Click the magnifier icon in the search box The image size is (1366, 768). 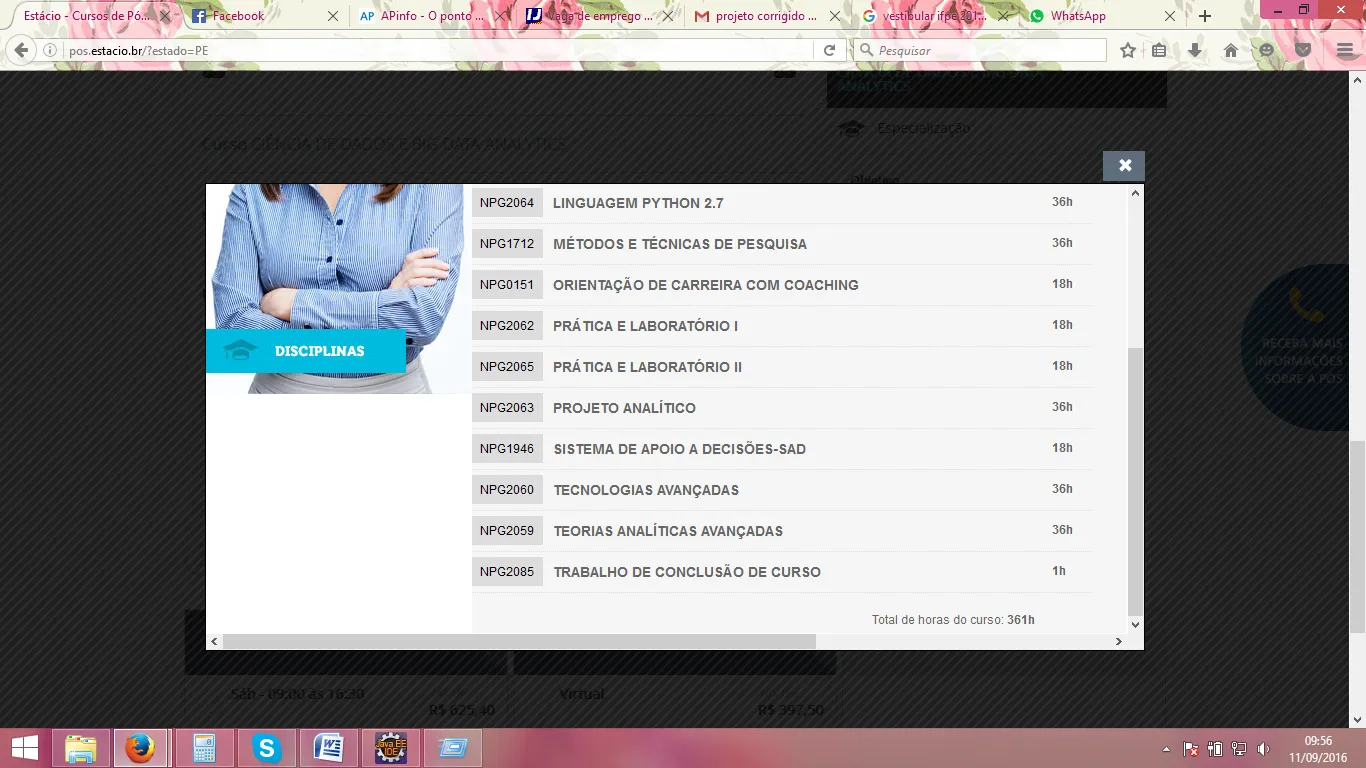click(866, 50)
